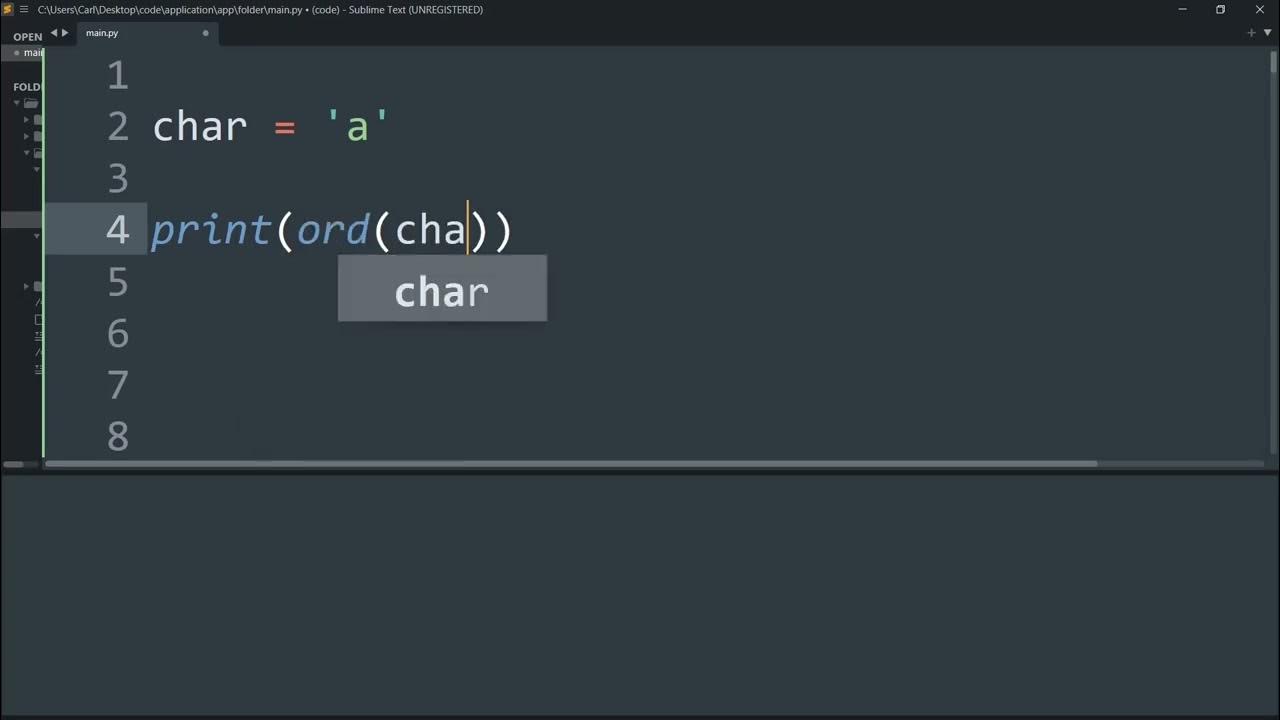Go to previous tab with left arrow
1280x720 pixels.
pyautogui.click(x=55, y=33)
